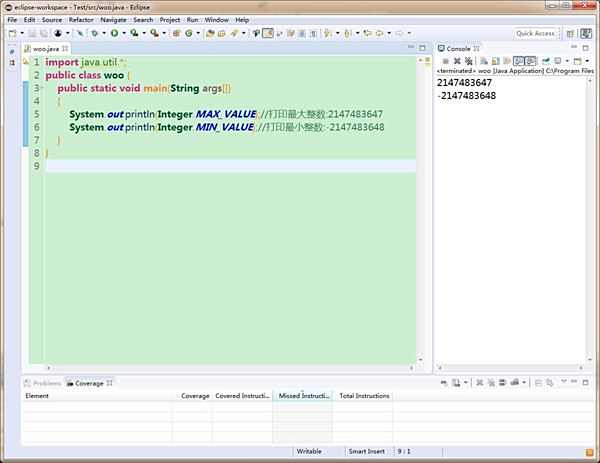Open Display Selected Console dropdown arrow
Screen dimensions: 600x463
point(567,61)
